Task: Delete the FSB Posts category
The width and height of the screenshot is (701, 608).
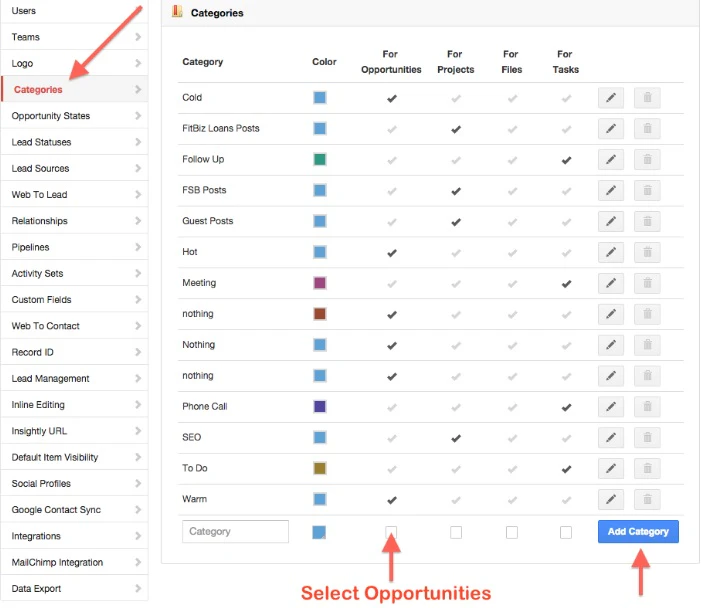Action: coord(647,190)
